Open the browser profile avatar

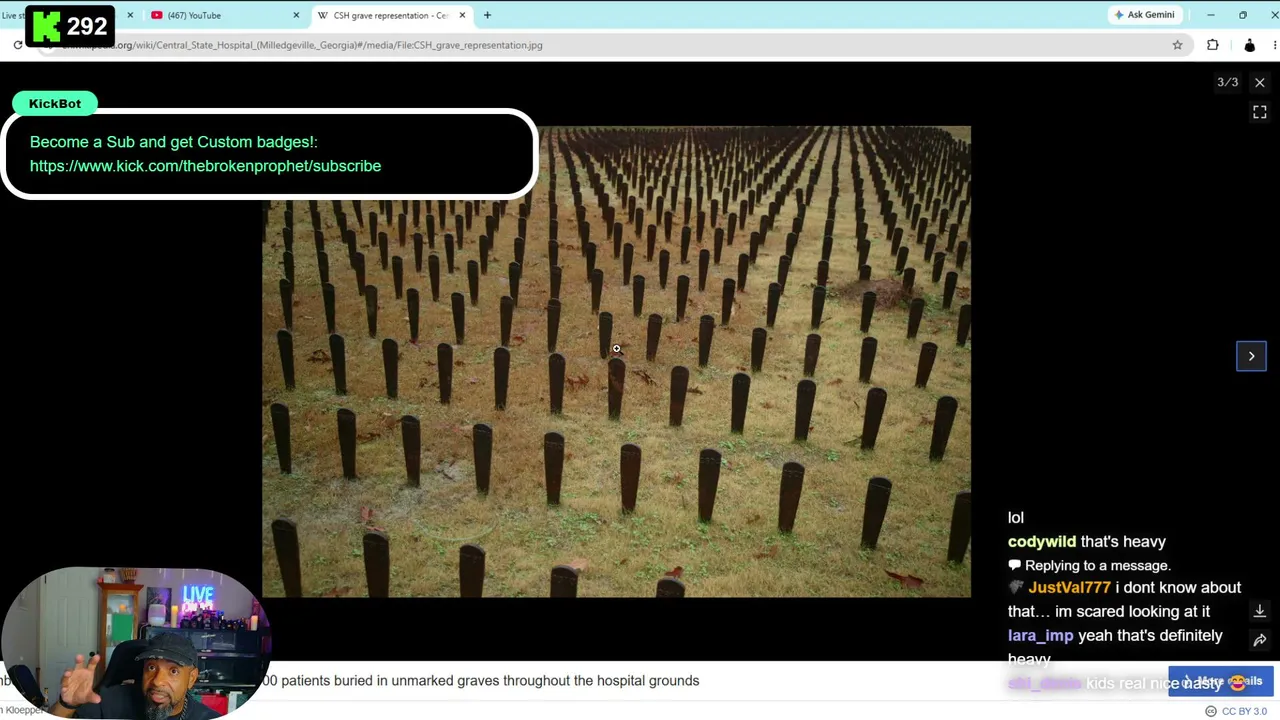pos(1249,45)
